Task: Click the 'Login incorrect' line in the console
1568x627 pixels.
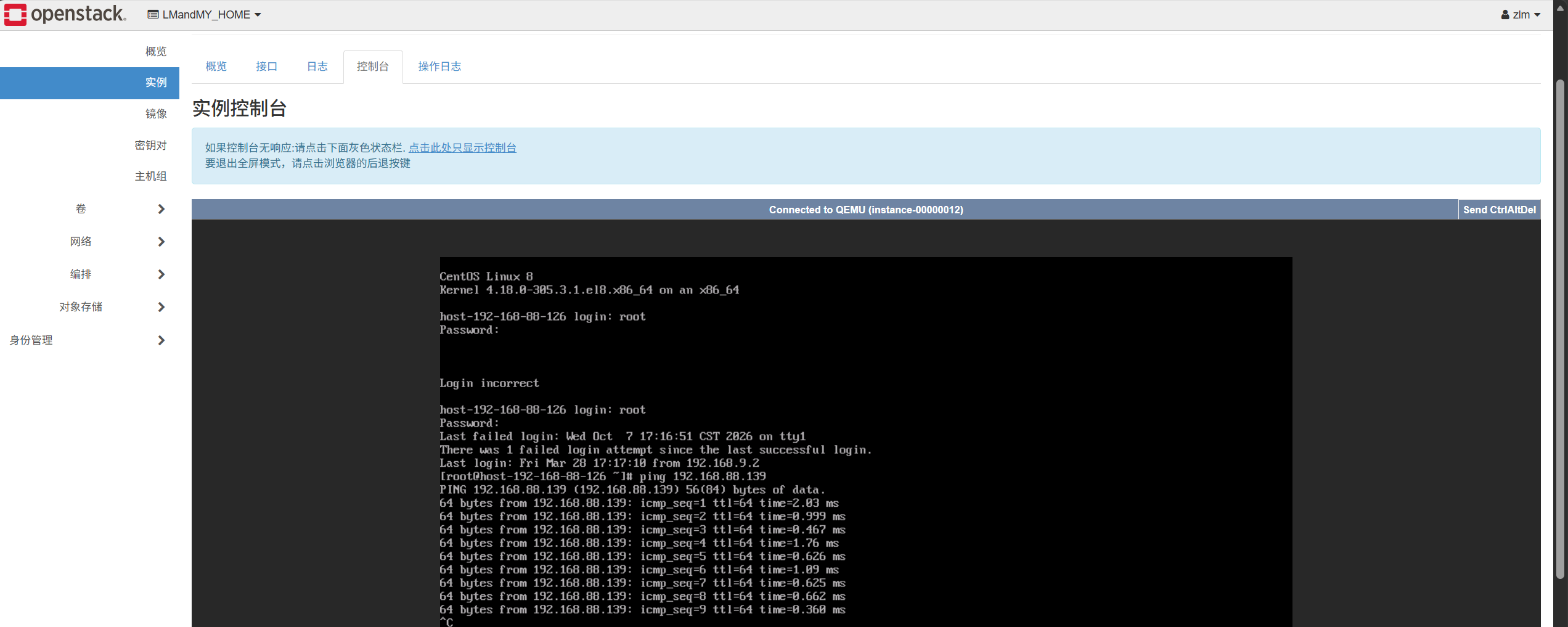Action: click(489, 383)
